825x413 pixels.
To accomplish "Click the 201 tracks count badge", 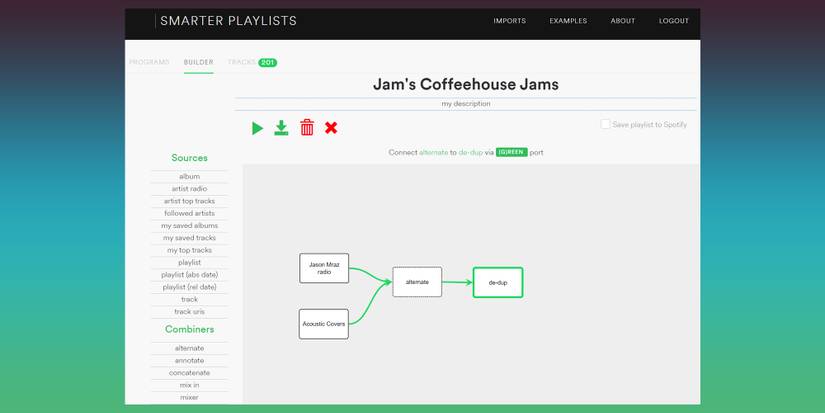I will 267,63.
